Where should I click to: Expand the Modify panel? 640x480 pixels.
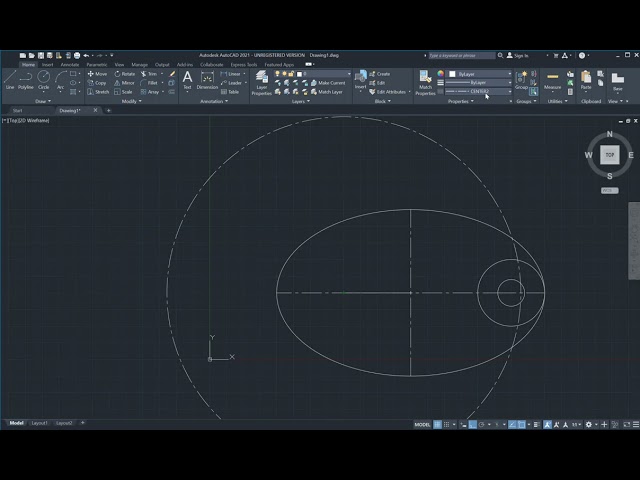(131, 101)
